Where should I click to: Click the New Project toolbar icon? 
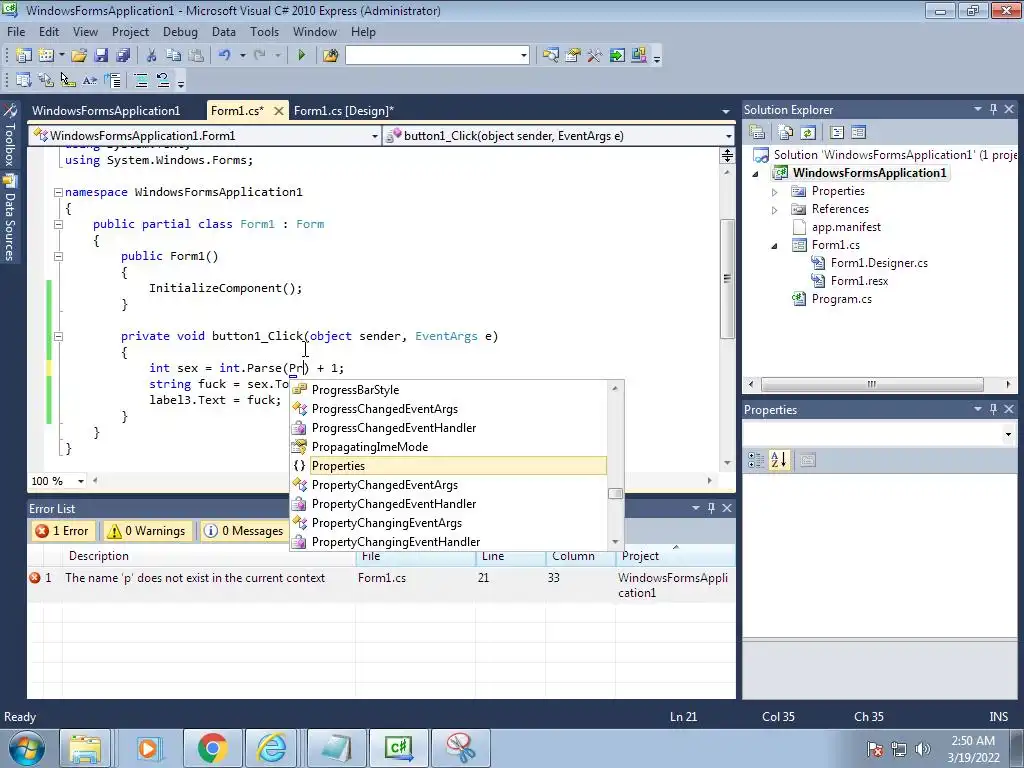(24, 56)
